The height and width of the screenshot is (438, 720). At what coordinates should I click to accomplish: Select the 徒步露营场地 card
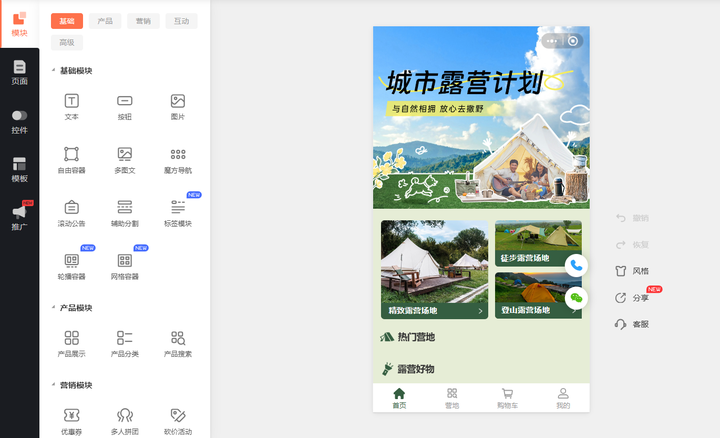coord(538,243)
